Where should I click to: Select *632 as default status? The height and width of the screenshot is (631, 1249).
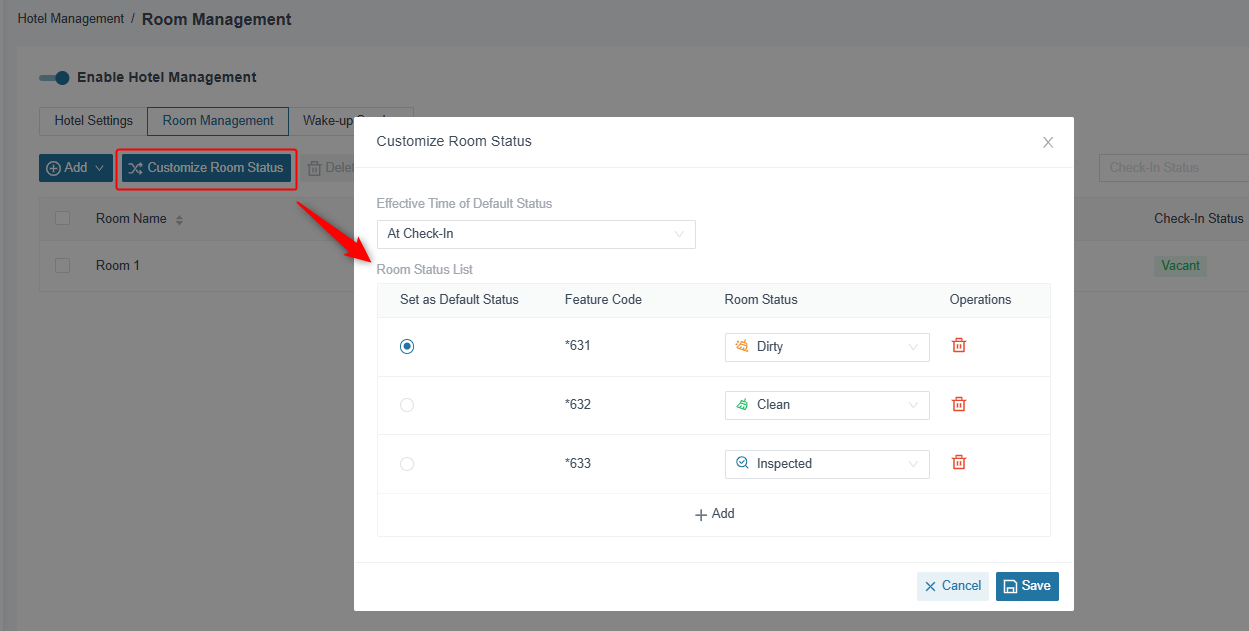tap(407, 405)
